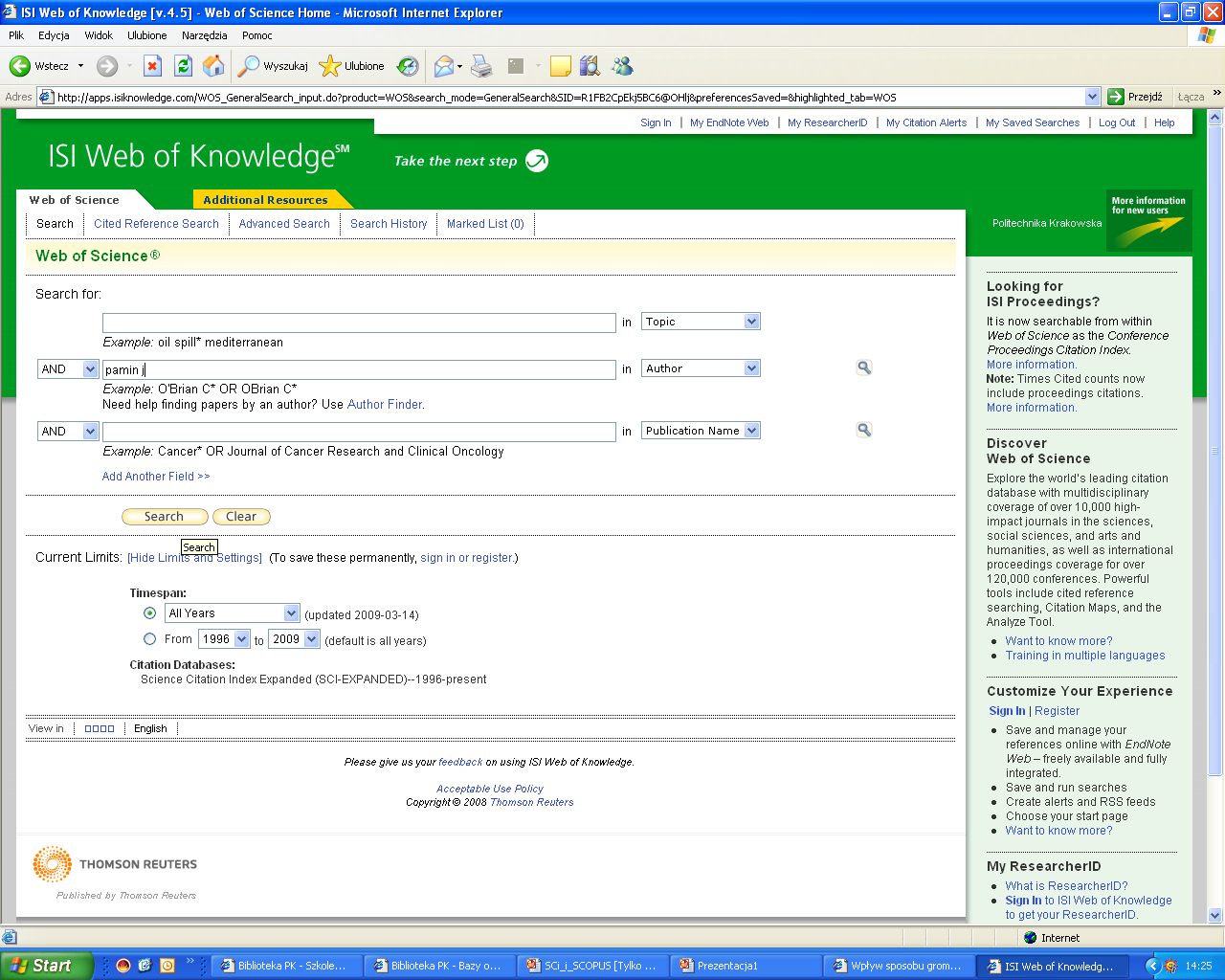Click the Thomson Reuters logo
The width and height of the screenshot is (1225, 980).
tap(115, 864)
